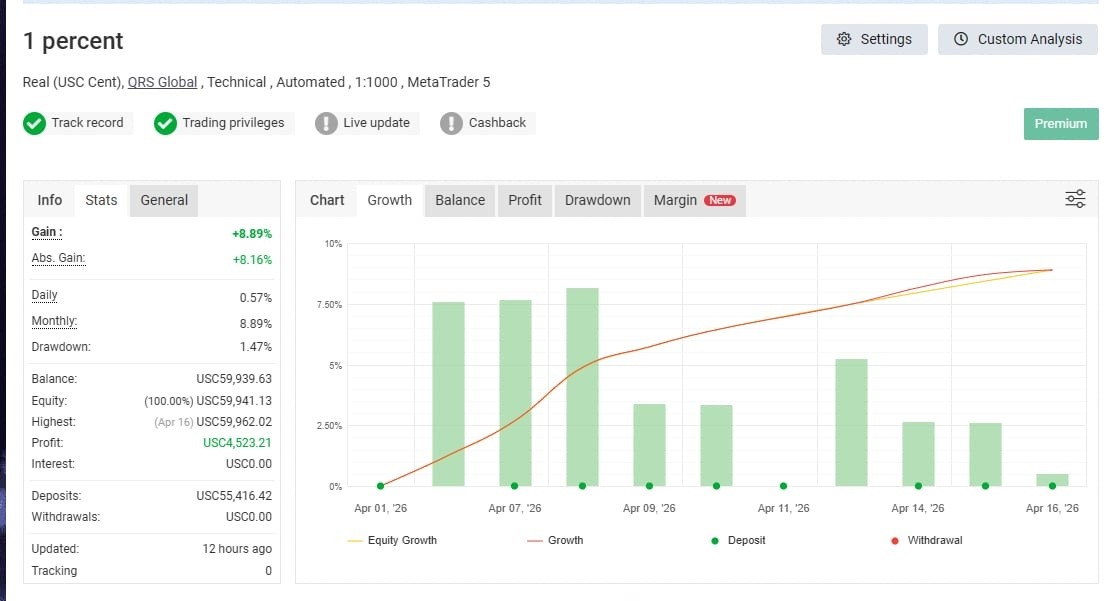This screenshot has width=1111, height=601.
Task: Open the QRS Global broker link
Action: (162, 82)
